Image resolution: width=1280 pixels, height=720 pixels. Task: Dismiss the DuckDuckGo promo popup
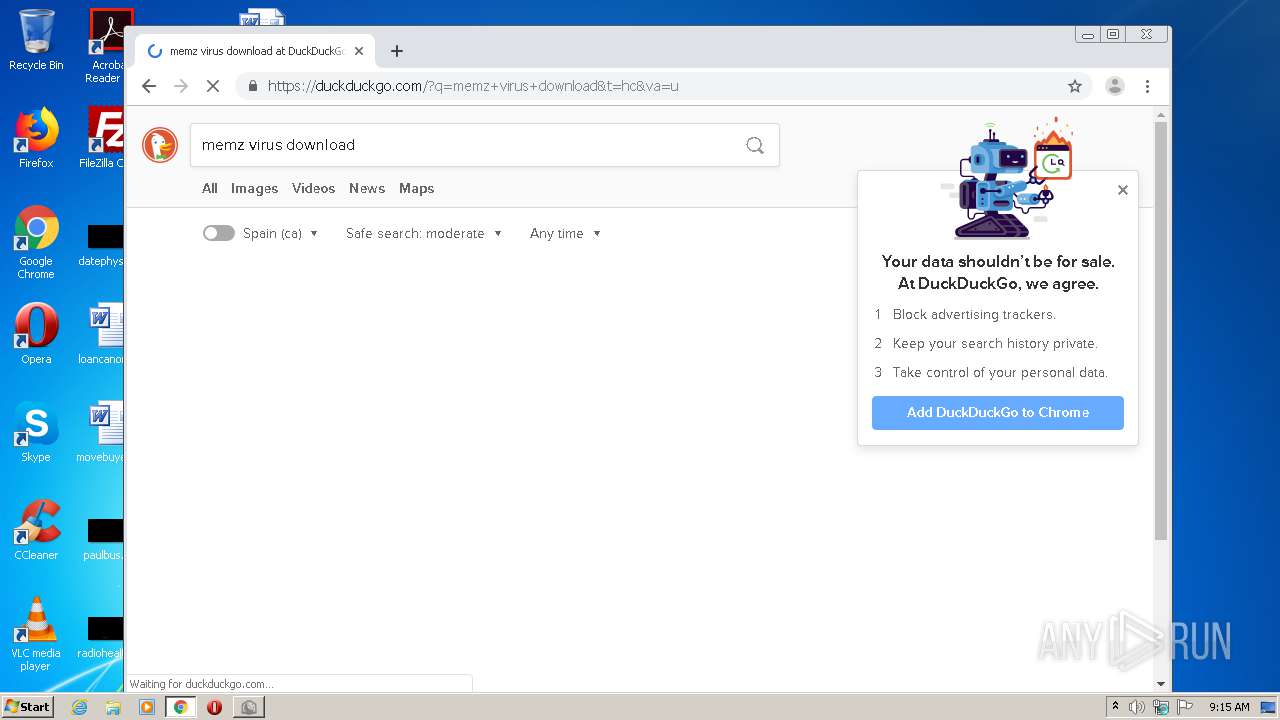pos(1123,190)
